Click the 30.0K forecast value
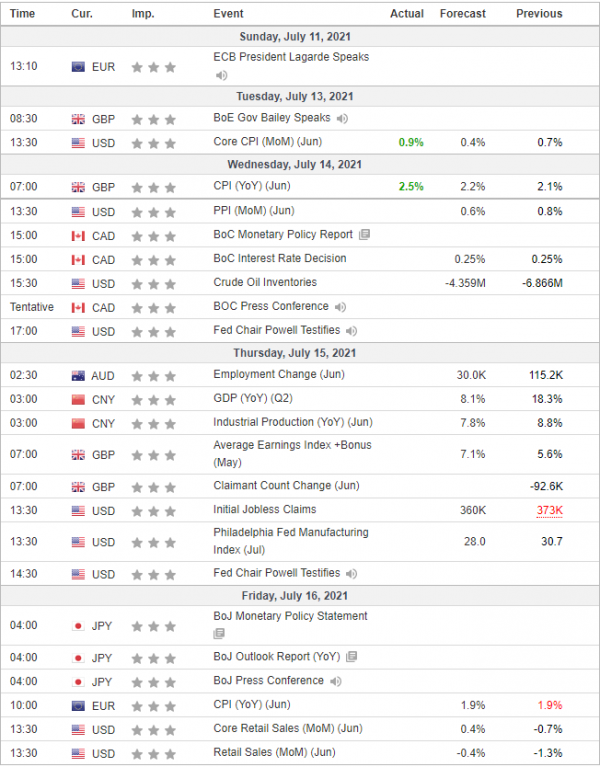This screenshot has height=767, width=600. (471, 375)
